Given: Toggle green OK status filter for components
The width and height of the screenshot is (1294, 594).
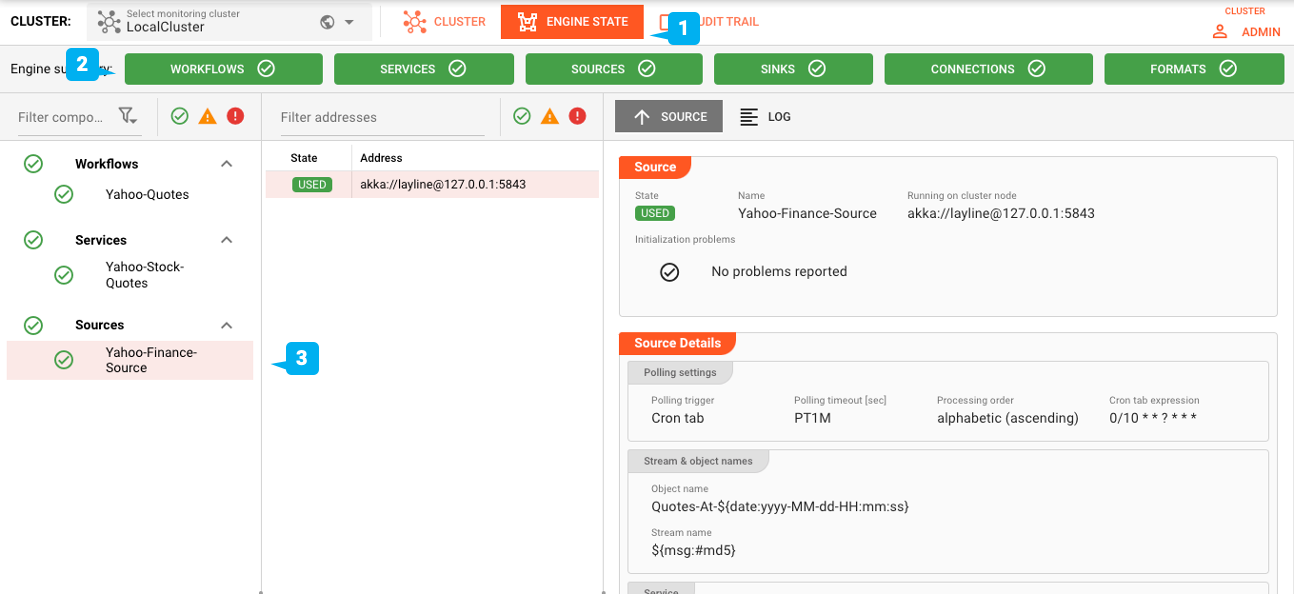Looking at the screenshot, I should click(x=180, y=117).
